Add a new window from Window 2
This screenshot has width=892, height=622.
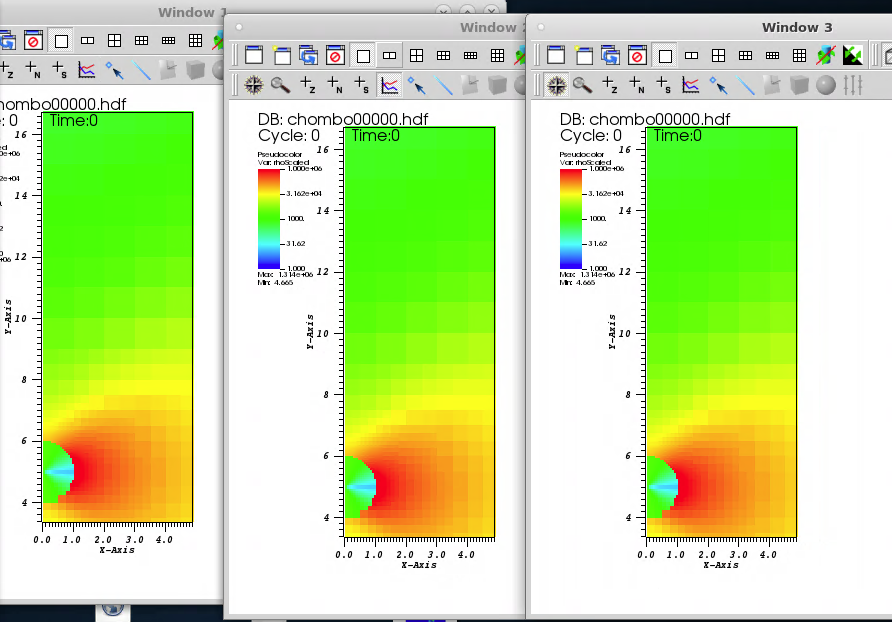pos(281,55)
